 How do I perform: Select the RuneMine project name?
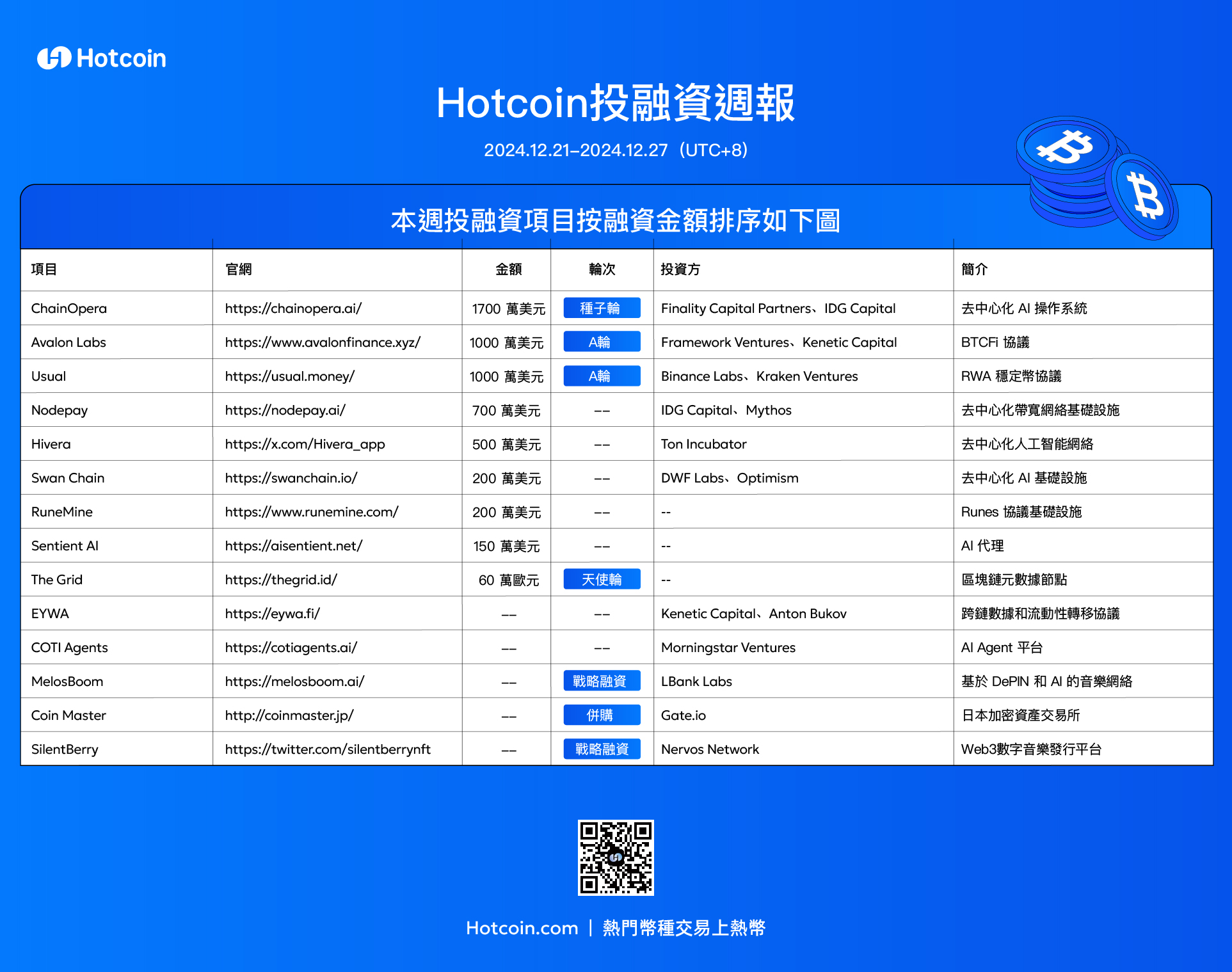coord(62,512)
